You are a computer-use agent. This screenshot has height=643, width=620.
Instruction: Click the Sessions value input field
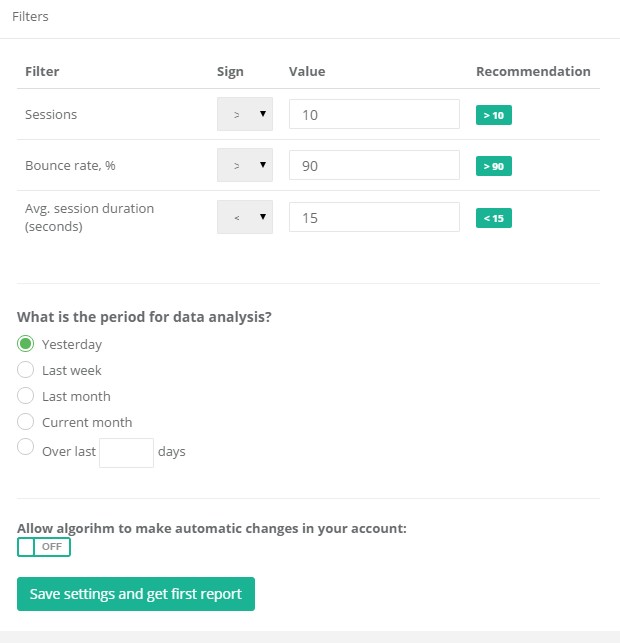click(x=374, y=114)
